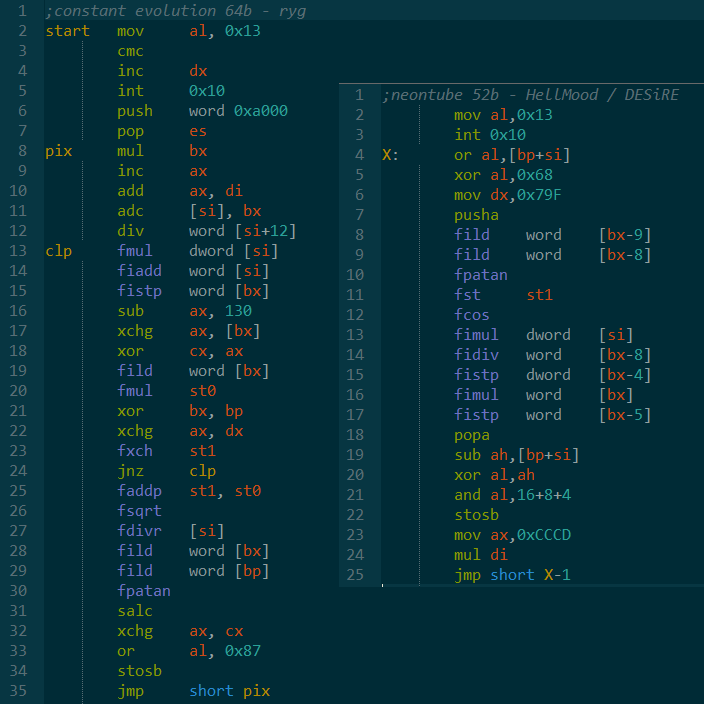The width and height of the screenshot is (704, 704).
Task: Click line number 25 in the right pane gutter
Action: tap(357, 575)
